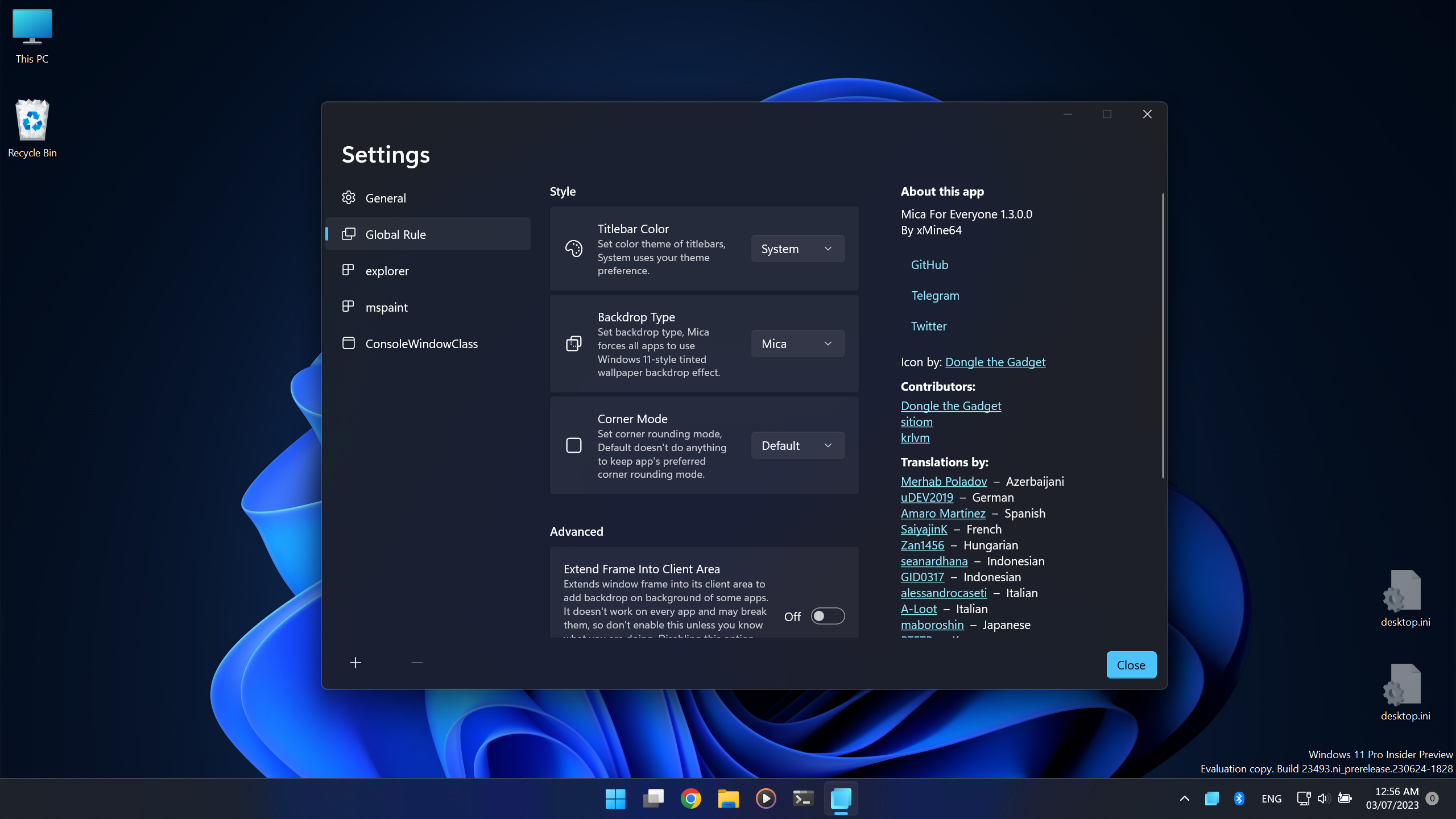Screen dimensions: 1456x819
Task: Open the Titlebar Color dropdown set to System
Action: pyautogui.click(x=797, y=249)
